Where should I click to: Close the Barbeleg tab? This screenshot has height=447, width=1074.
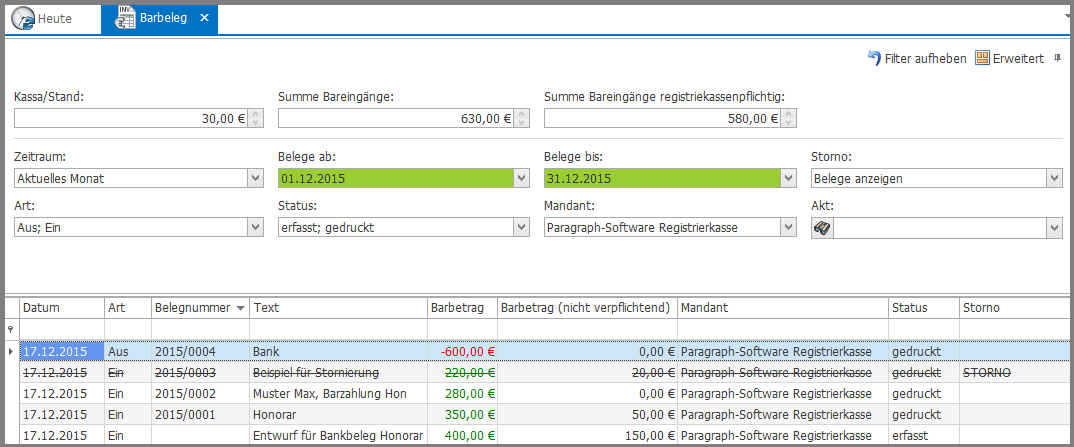click(x=204, y=18)
